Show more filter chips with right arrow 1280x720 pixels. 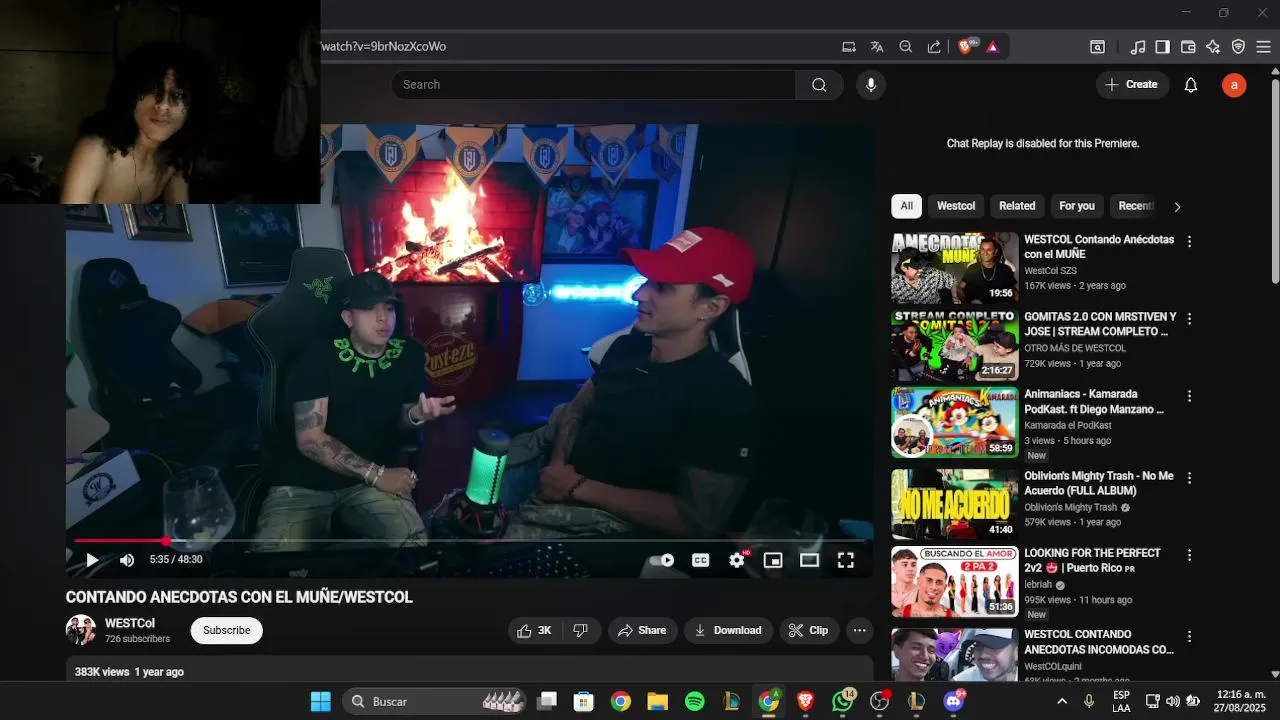point(1177,207)
